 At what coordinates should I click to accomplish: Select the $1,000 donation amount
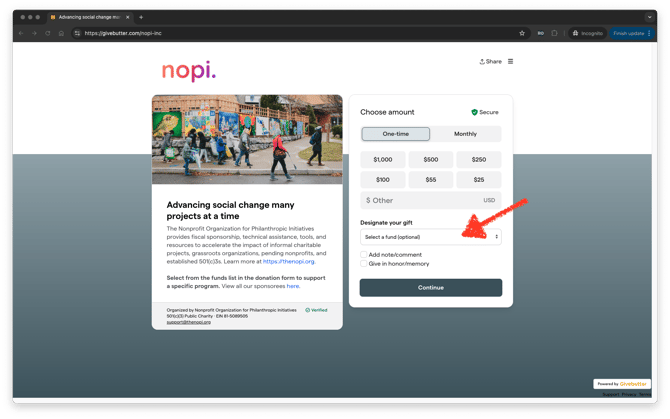[x=383, y=159]
